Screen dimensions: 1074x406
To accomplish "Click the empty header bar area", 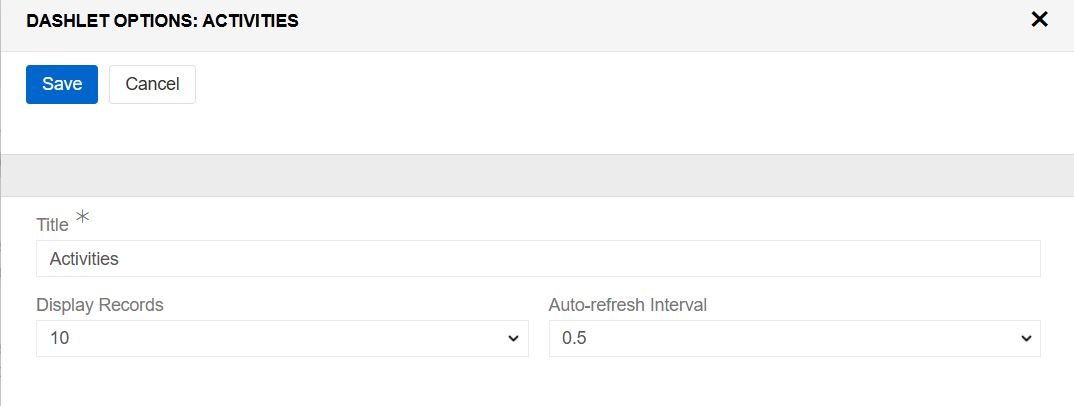I will coord(650,20).
